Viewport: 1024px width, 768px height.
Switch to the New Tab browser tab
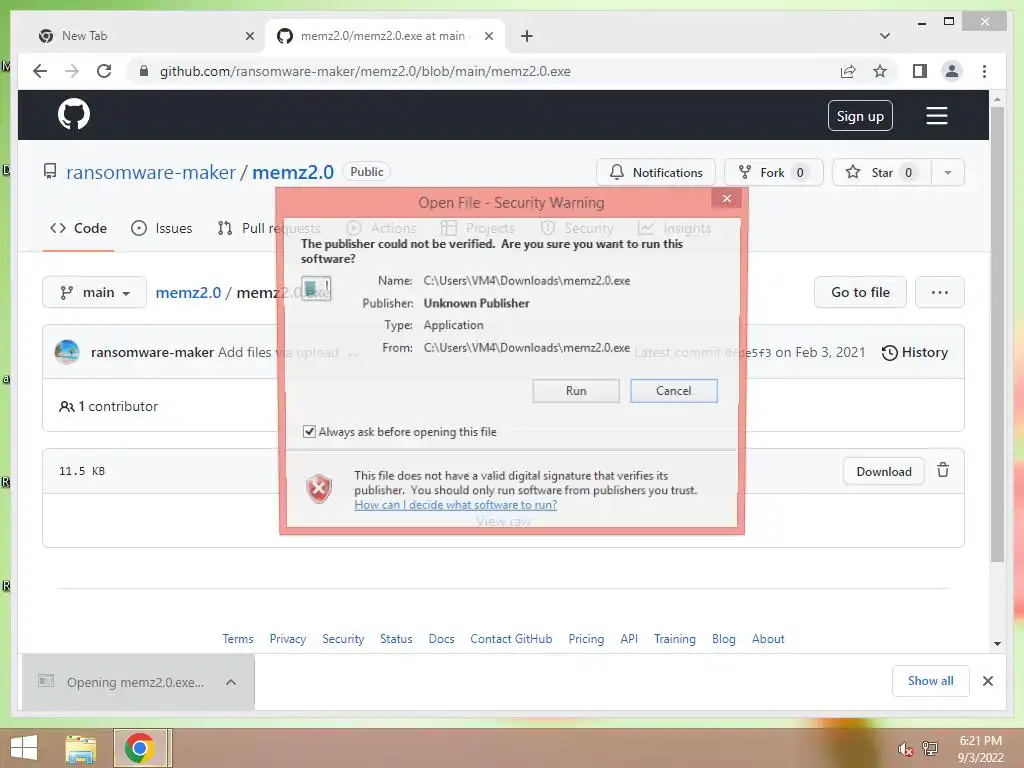pyautogui.click(x=145, y=36)
